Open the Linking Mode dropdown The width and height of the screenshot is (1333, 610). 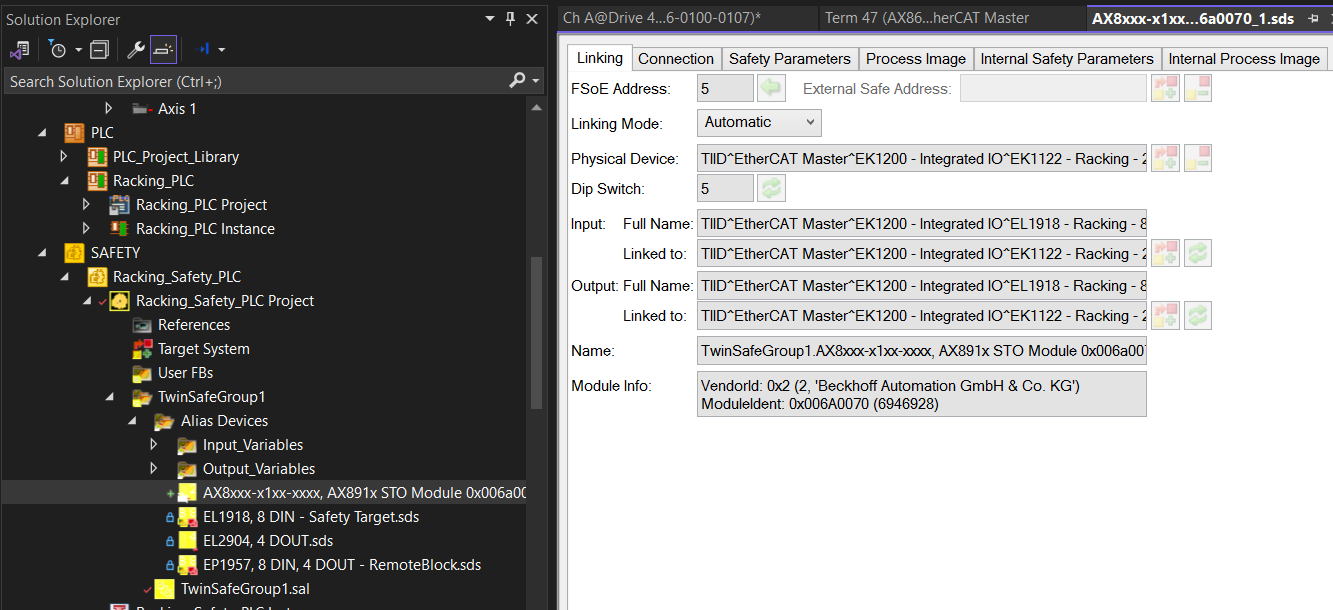click(x=759, y=122)
